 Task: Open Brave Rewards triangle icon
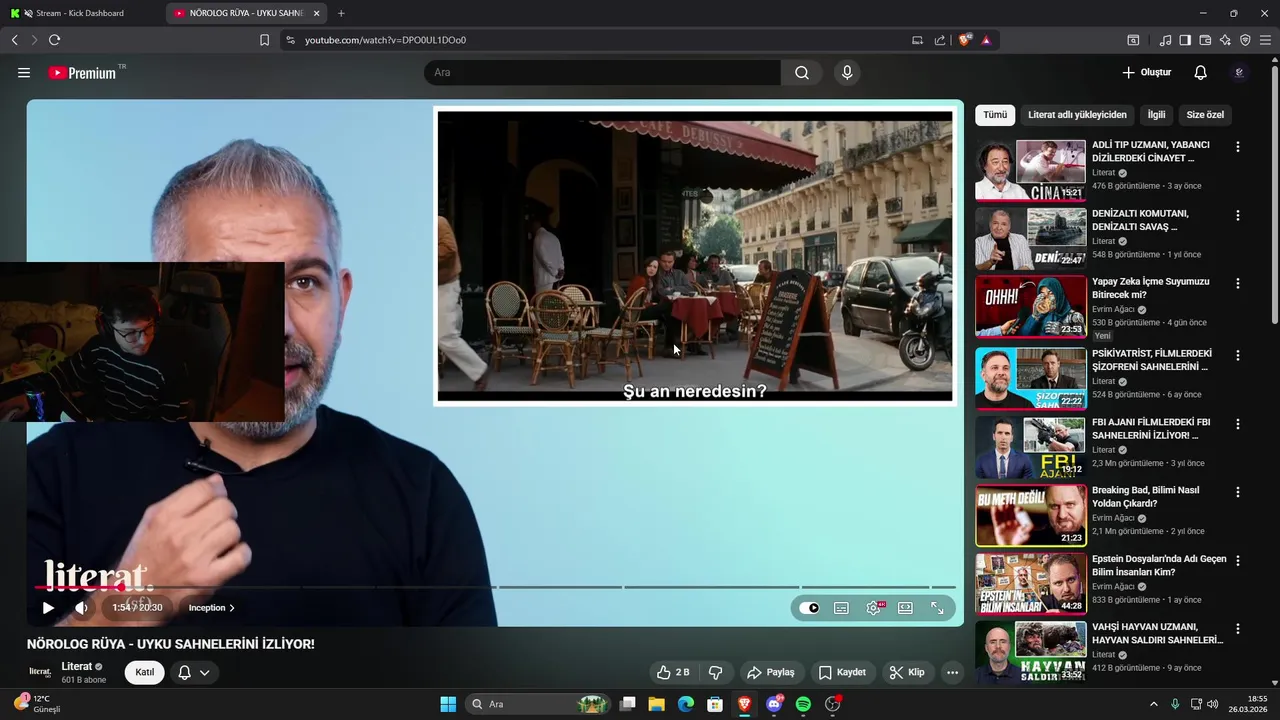point(986,40)
